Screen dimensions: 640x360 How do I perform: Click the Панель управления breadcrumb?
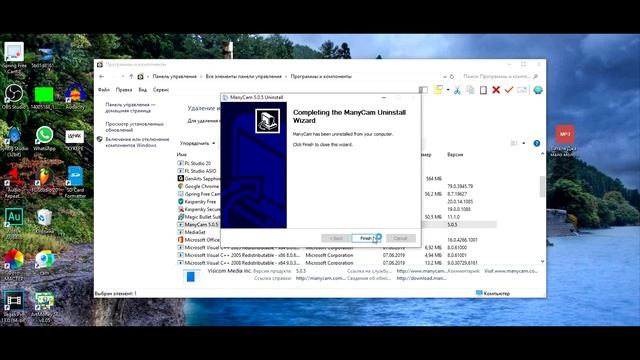[x=174, y=76]
